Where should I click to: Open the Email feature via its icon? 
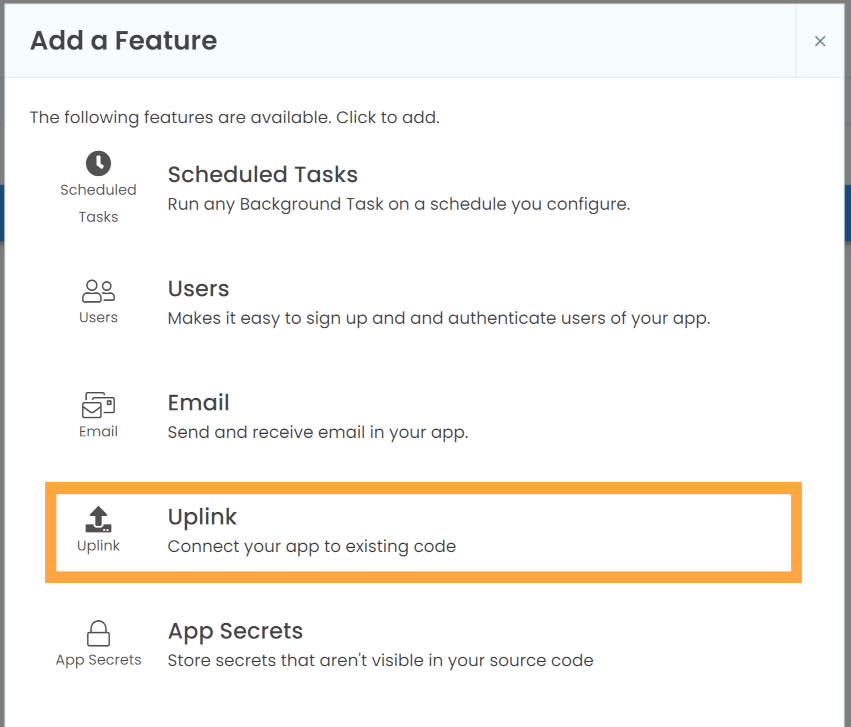point(98,404)
